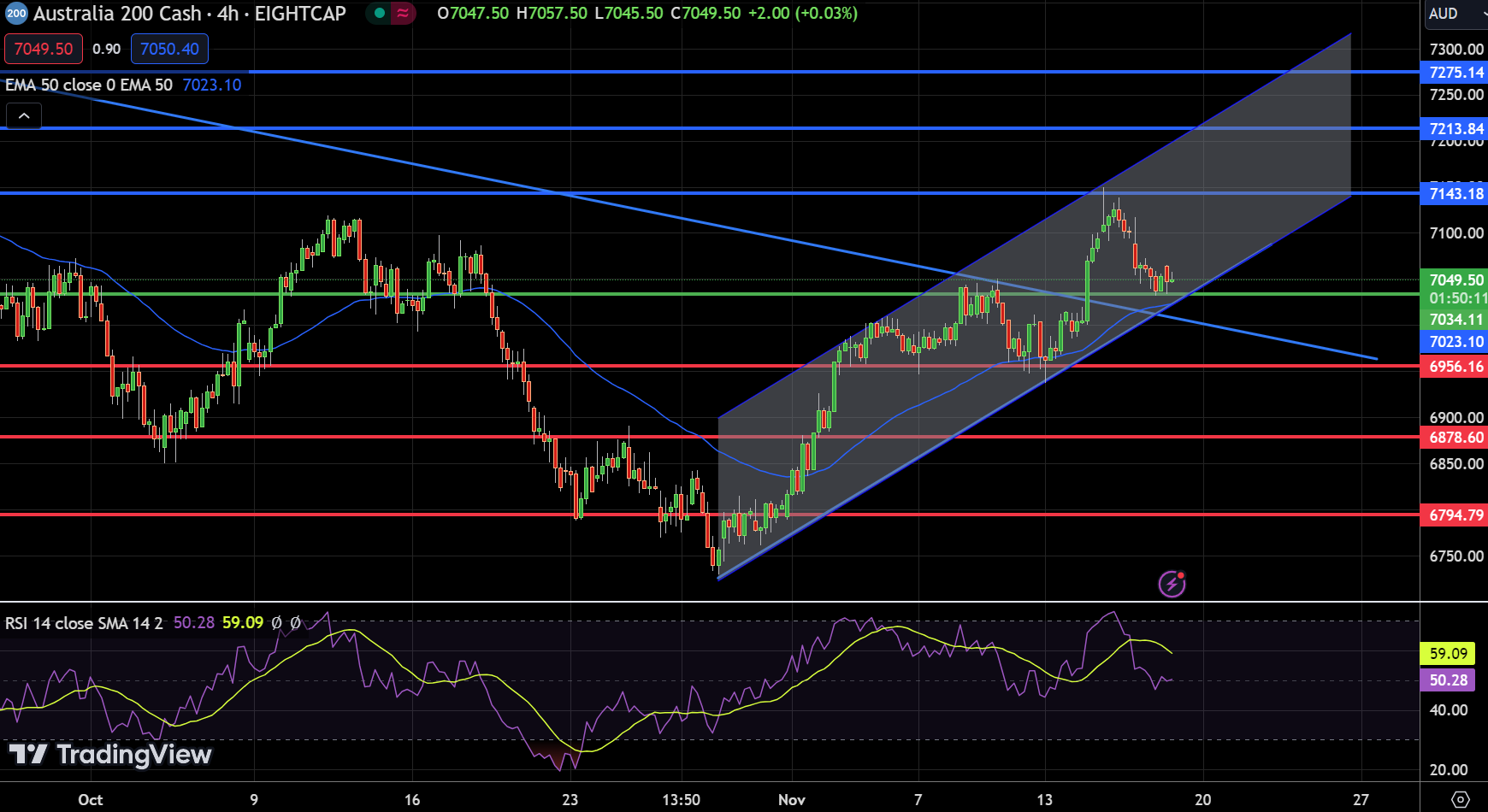
Task: Click the RSI 14 close indicator legend
Action: [x=84, y=623]
